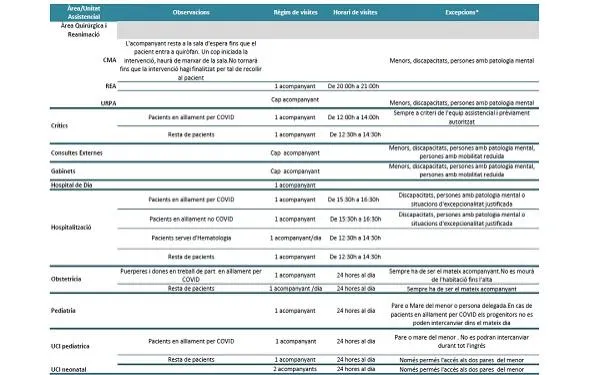Screen dimensions: 600x375
Task: Click 'Pacients en aïllament per COVID' under UCI pediàtrica
Action: pyautogui.click(x=191, y=341)
